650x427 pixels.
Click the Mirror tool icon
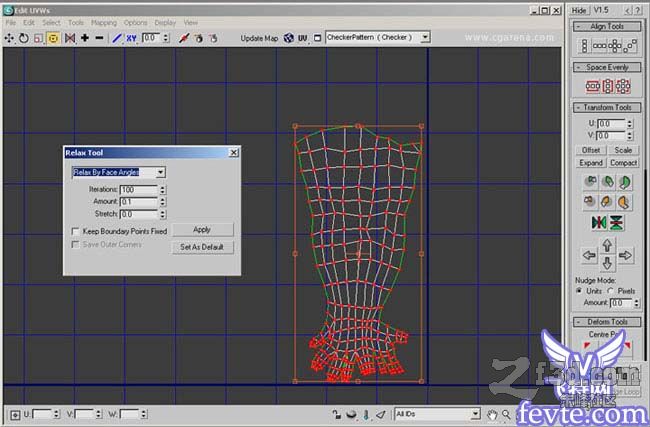tap(70, 38)
